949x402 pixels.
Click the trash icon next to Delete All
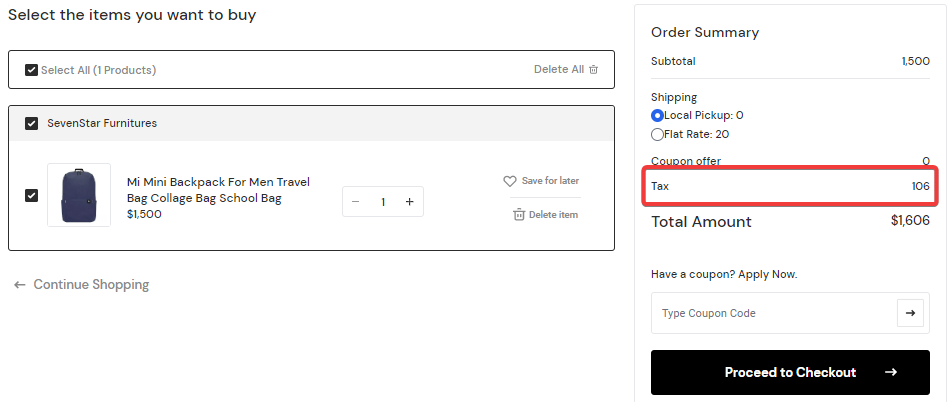point(594,70)
